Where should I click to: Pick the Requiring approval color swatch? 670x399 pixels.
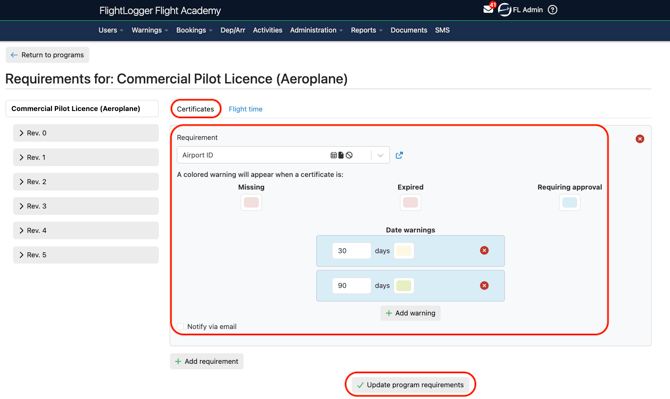click(x=570, y=202)
